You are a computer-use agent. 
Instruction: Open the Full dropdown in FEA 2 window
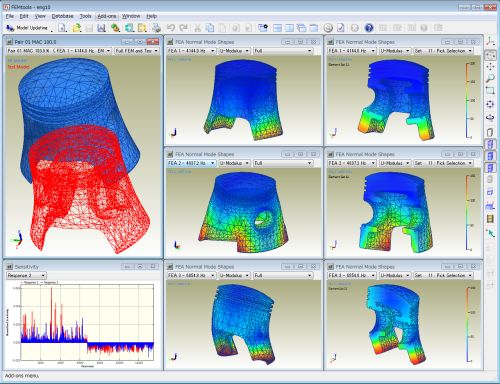283,163
